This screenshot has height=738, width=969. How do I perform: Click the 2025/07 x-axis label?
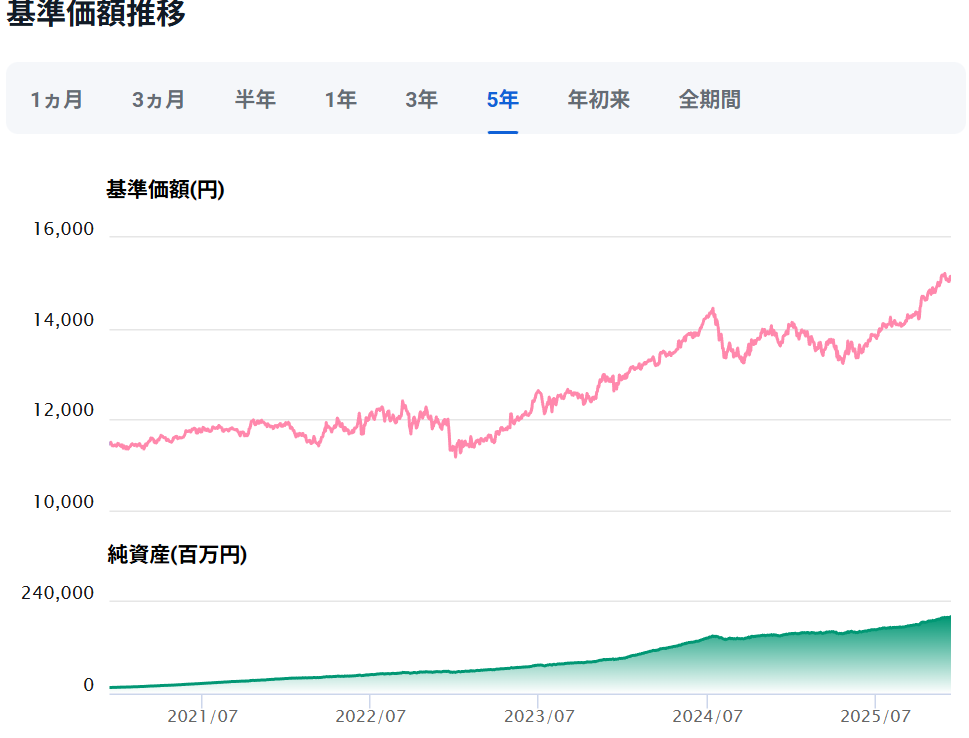[875, 717]
